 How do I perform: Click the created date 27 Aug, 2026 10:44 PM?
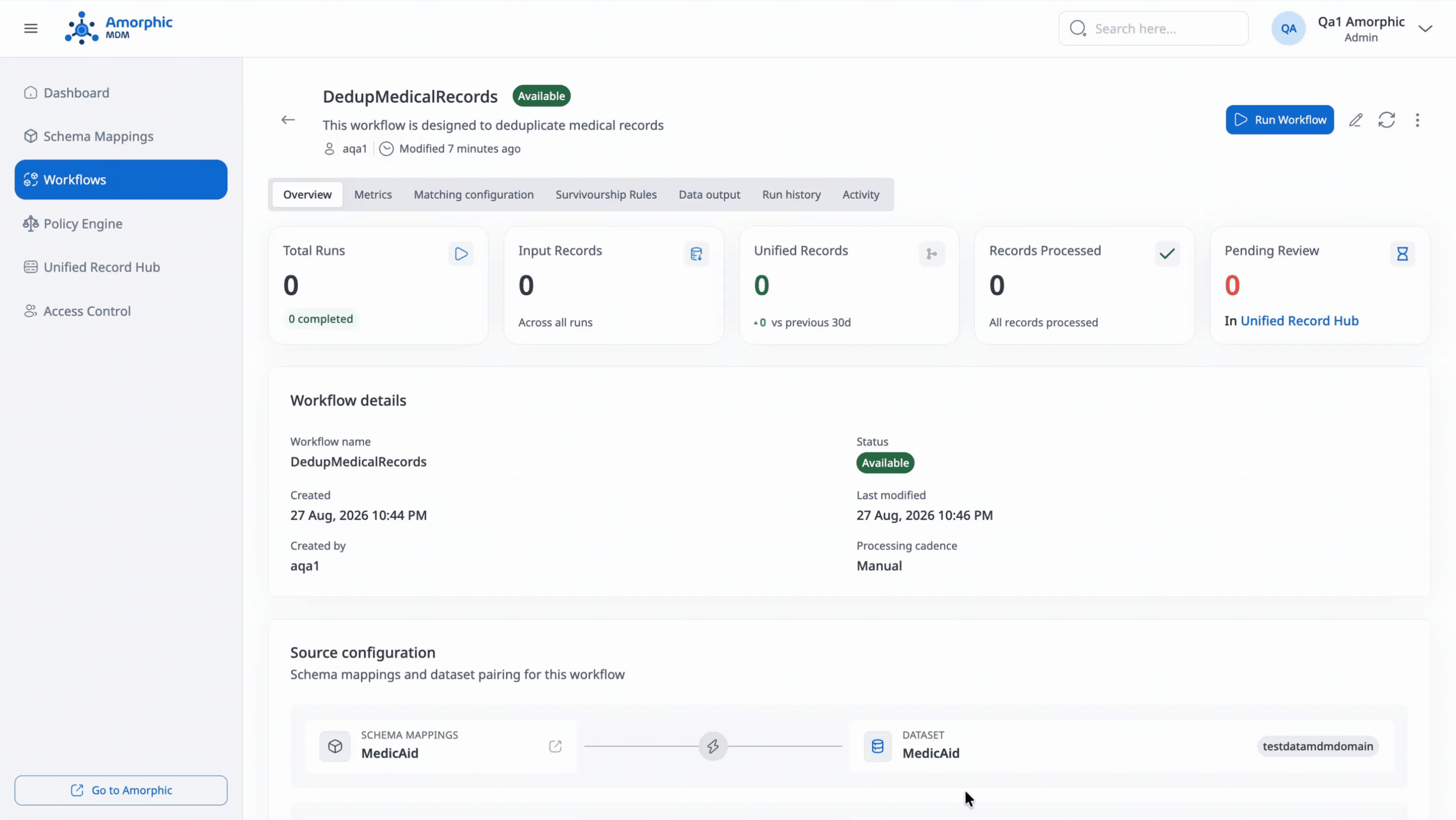tap(358, 515)
